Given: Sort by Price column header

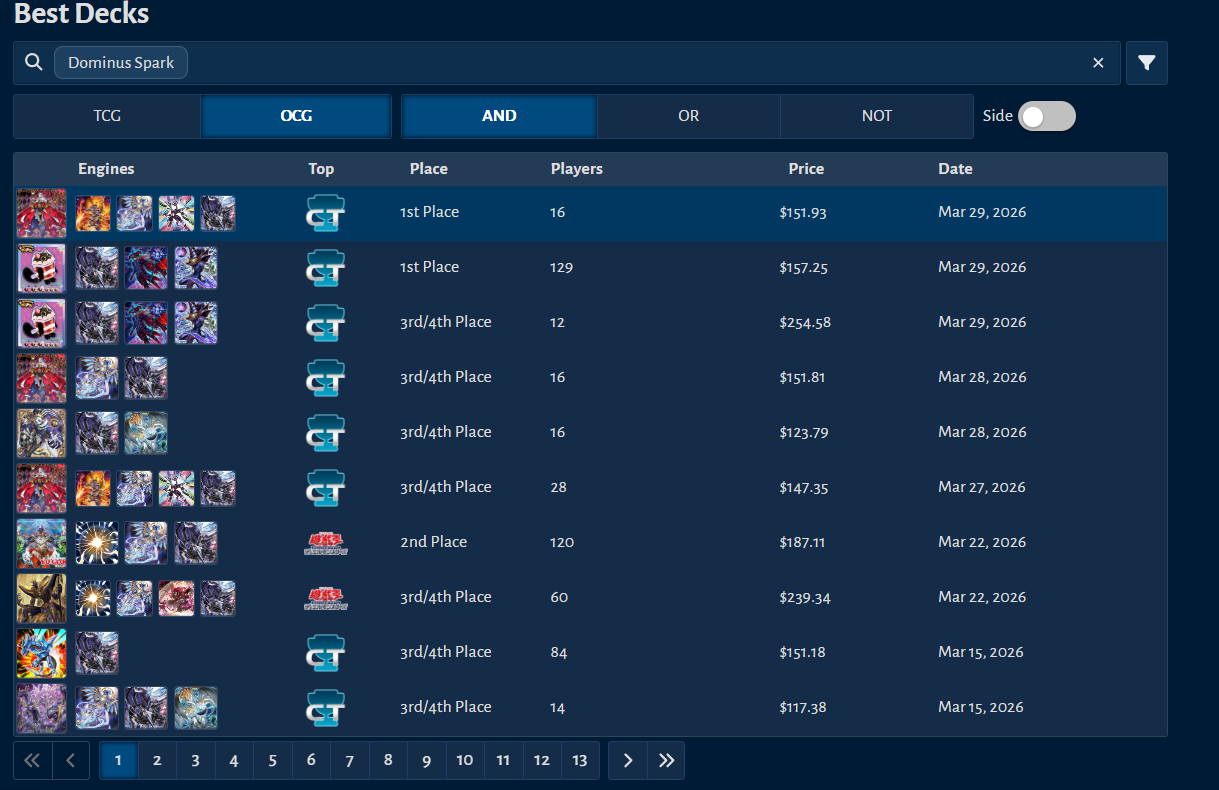Looking at the screenshot, I should point(806,169).
